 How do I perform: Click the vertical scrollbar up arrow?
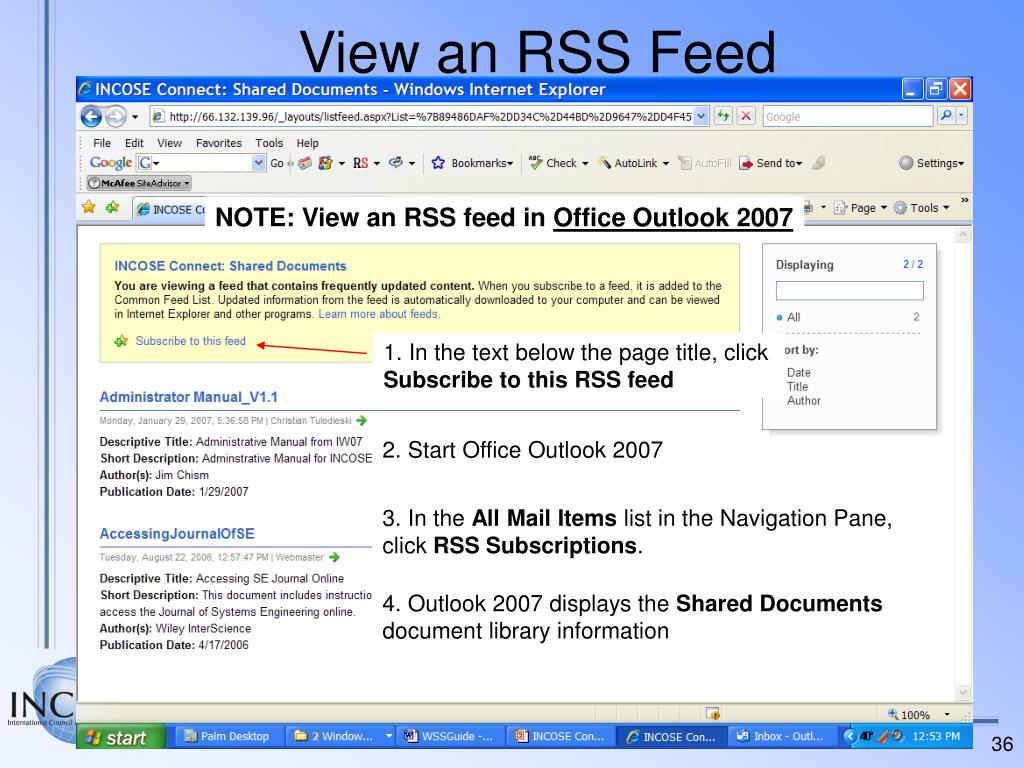963,234
